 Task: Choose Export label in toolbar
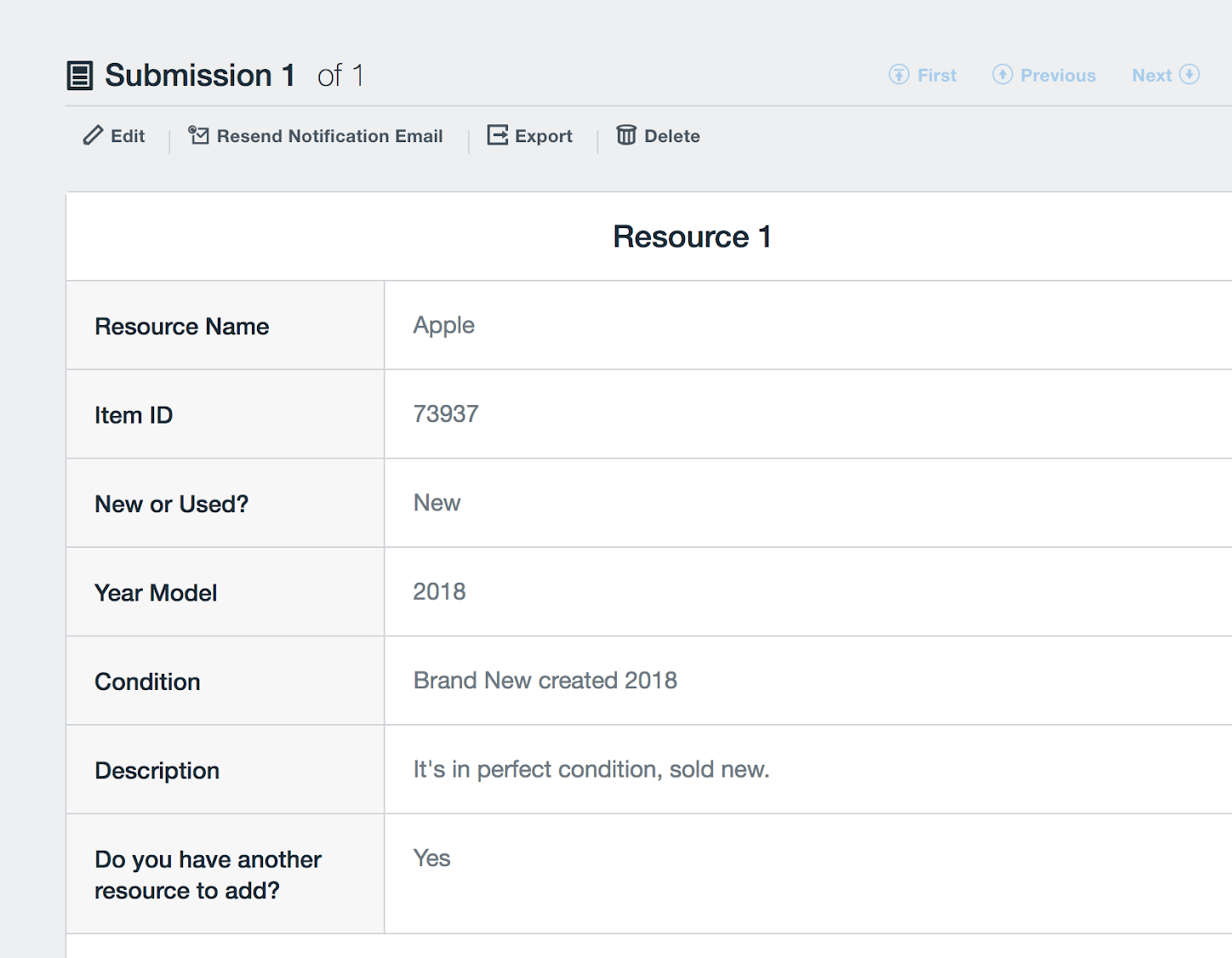click(x=543, y=136)
